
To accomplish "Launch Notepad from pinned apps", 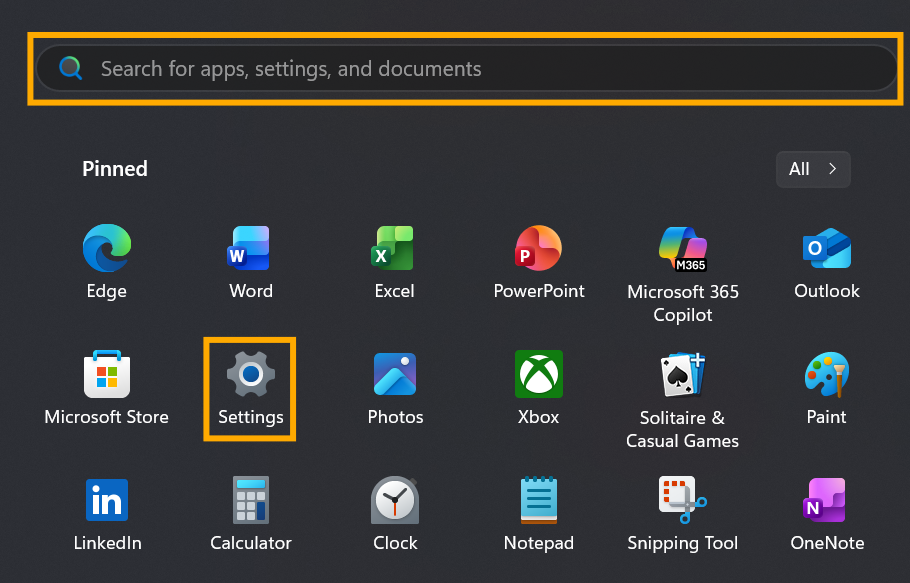I will 539,513.
